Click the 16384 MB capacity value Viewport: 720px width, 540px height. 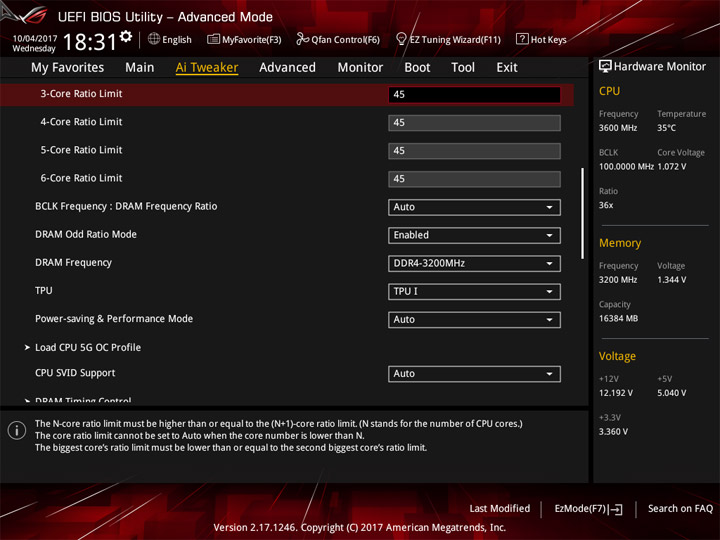pyautogui.click(x=618, y=319)
